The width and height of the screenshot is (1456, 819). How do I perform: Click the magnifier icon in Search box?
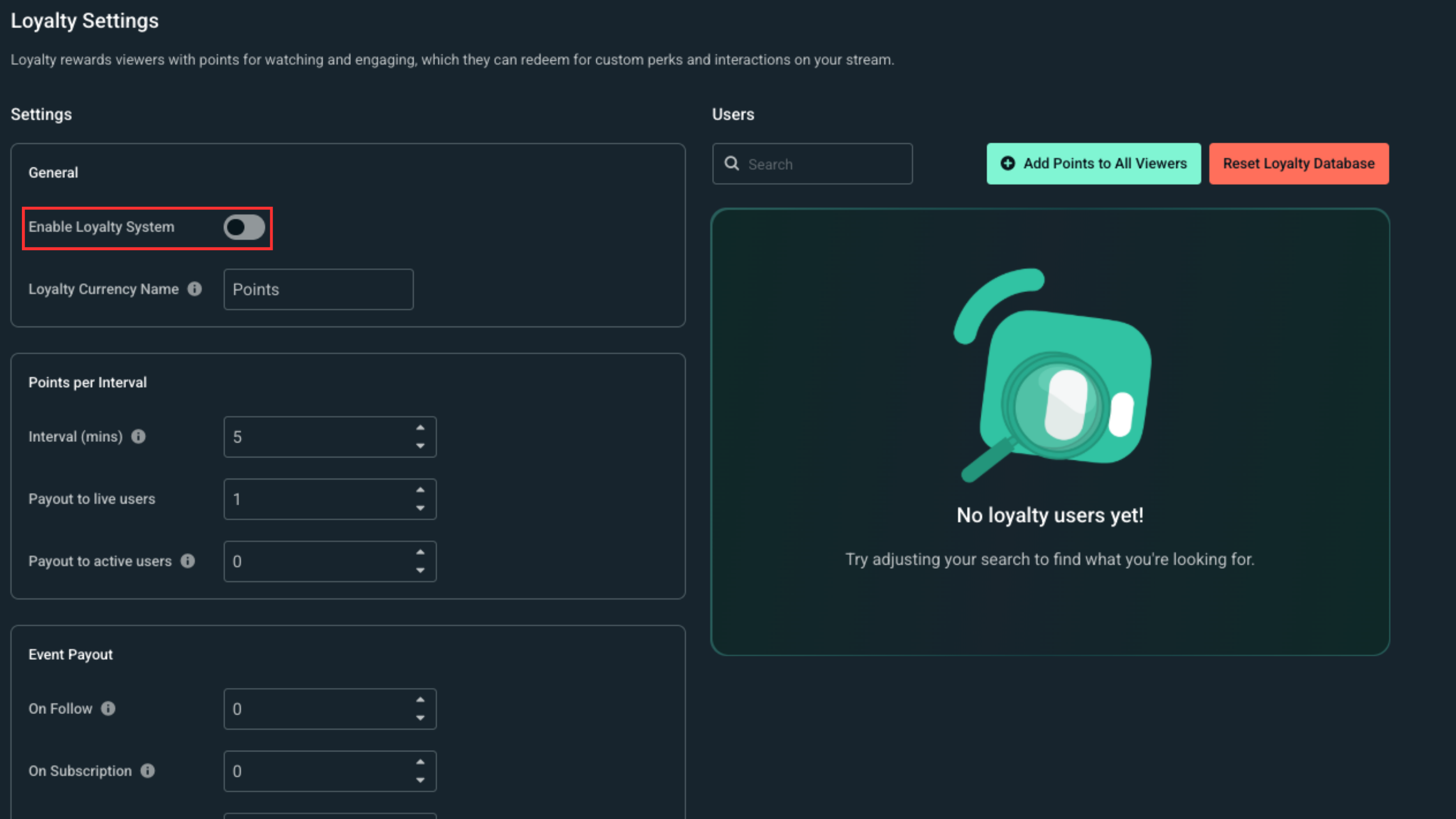[x=732, y=163]
